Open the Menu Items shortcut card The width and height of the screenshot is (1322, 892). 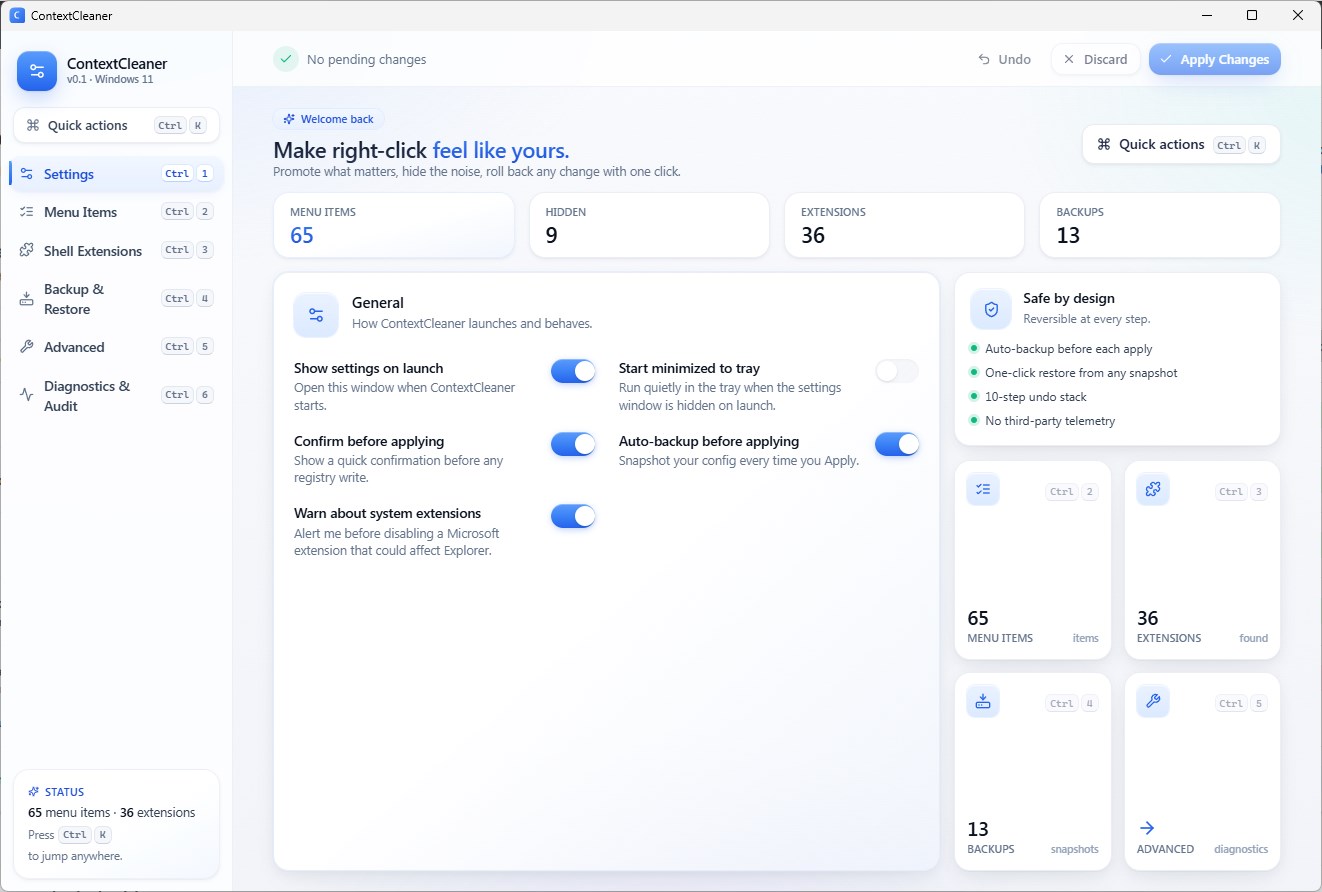pyautogui.click(x=1033, y=560)
